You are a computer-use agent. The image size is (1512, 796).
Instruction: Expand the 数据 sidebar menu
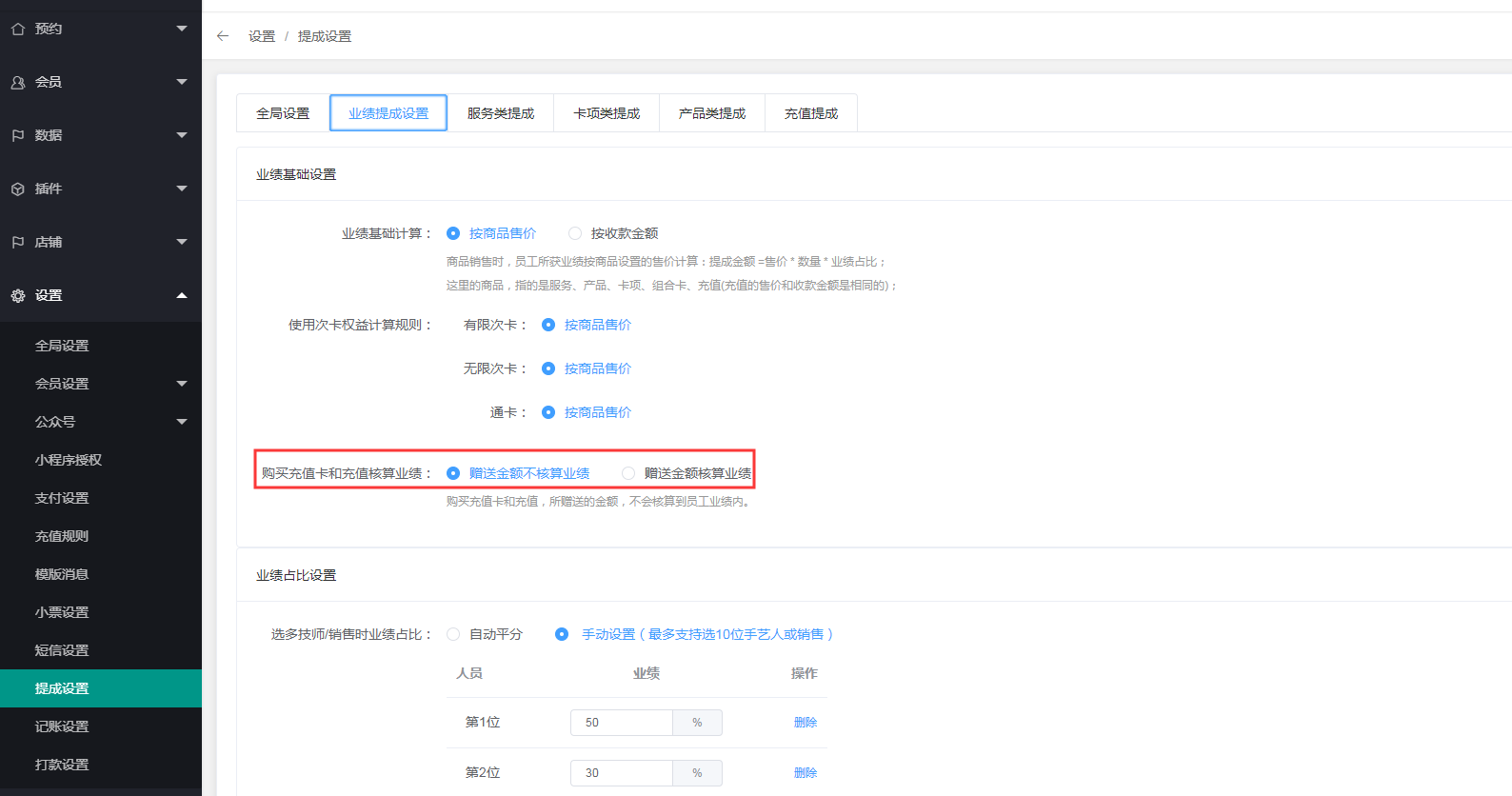pyautogui.click(x=181, y=135)
